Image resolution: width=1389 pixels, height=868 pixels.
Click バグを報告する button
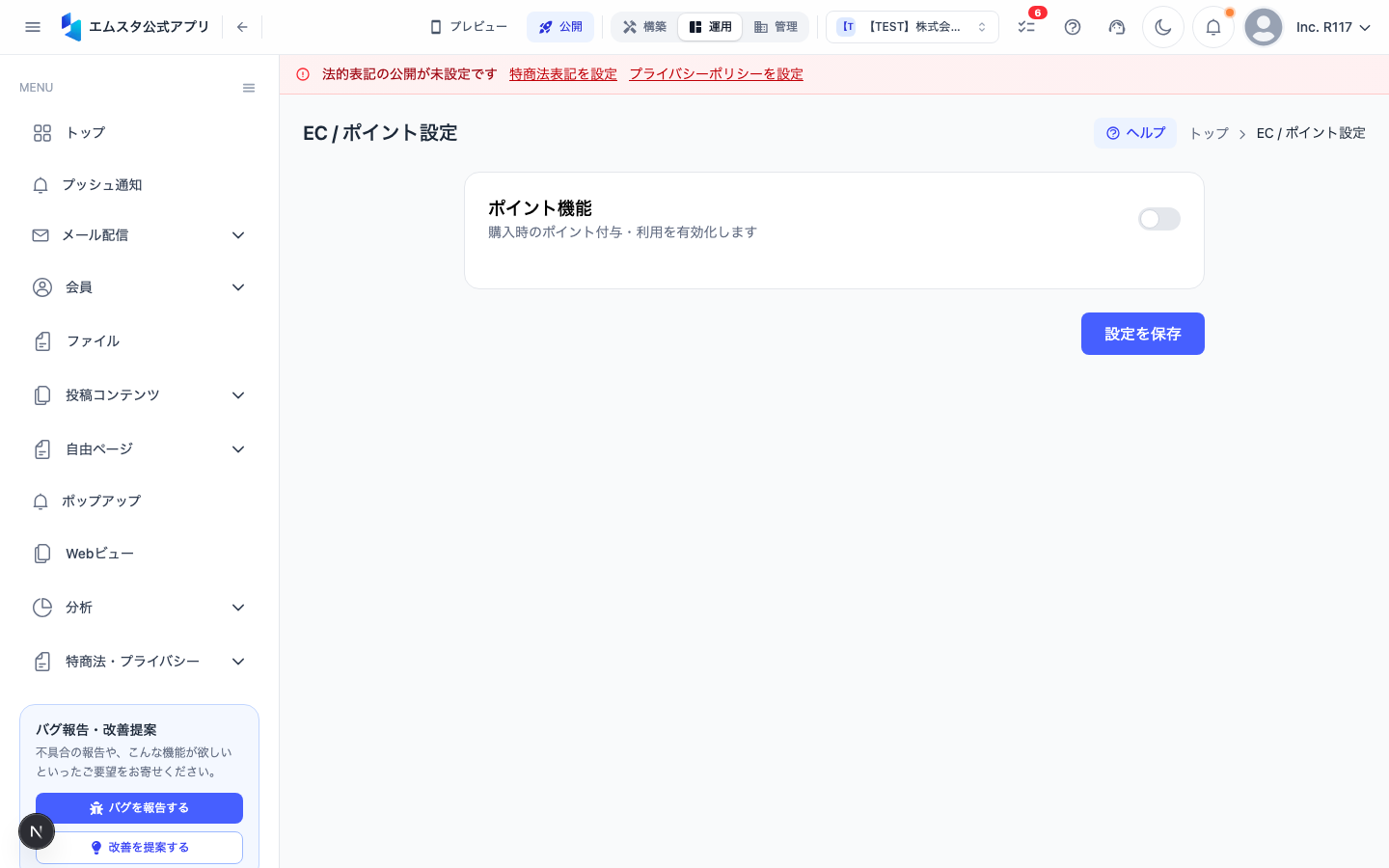(x=139, y=808)
